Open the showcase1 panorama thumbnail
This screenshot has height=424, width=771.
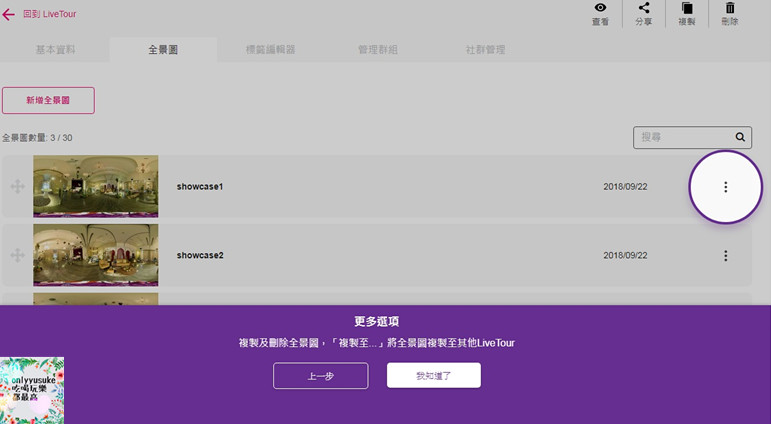(96, 186)
